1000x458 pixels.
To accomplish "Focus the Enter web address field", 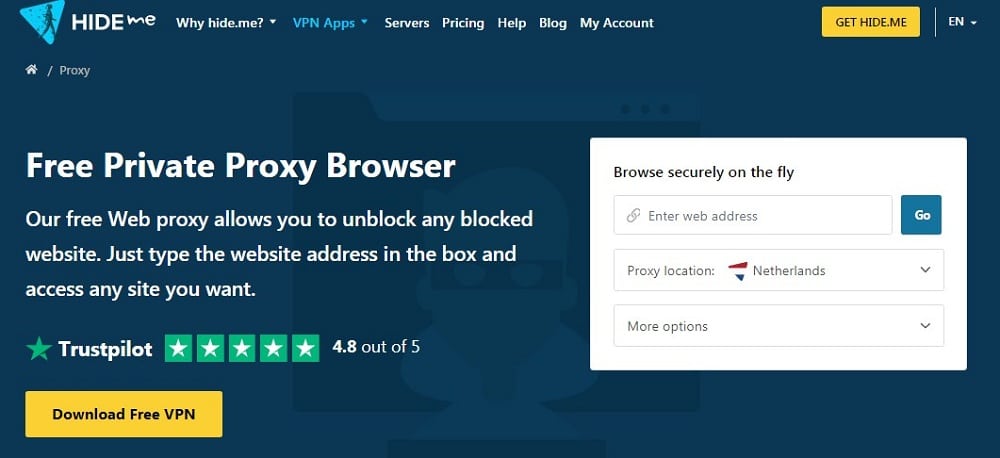I will coord(753,216).
